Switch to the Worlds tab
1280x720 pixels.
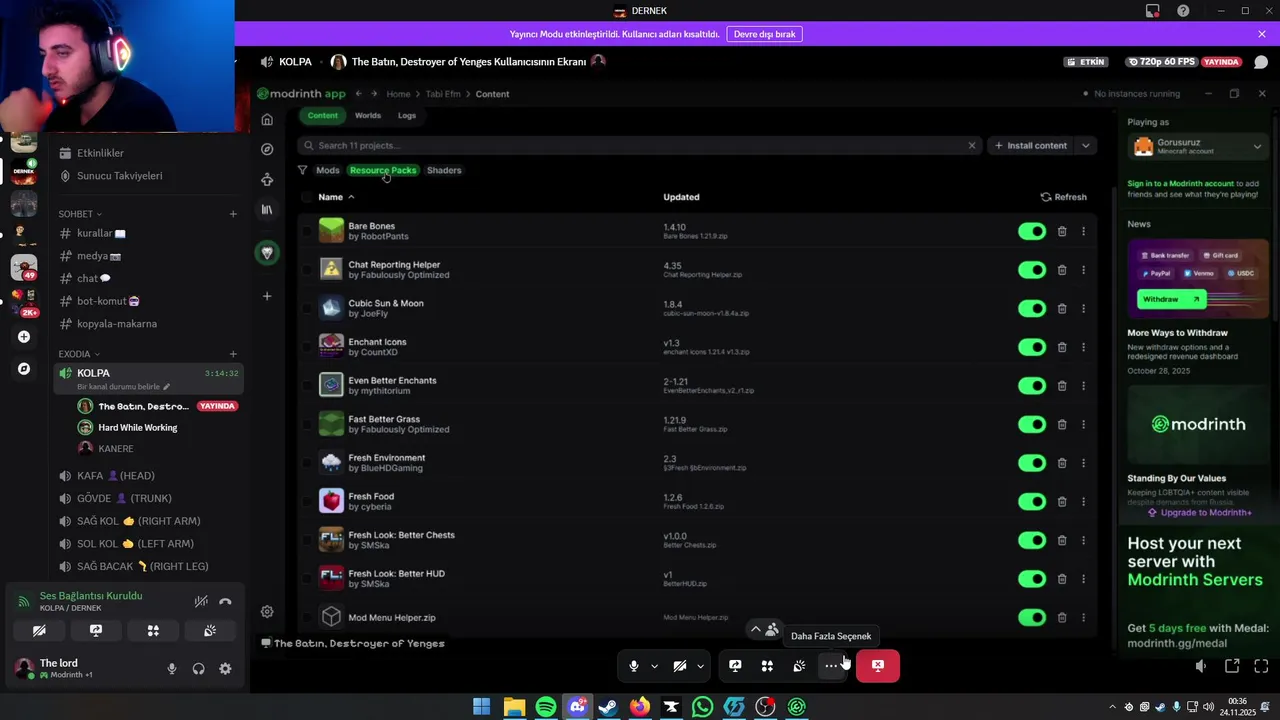pos(368,115)
